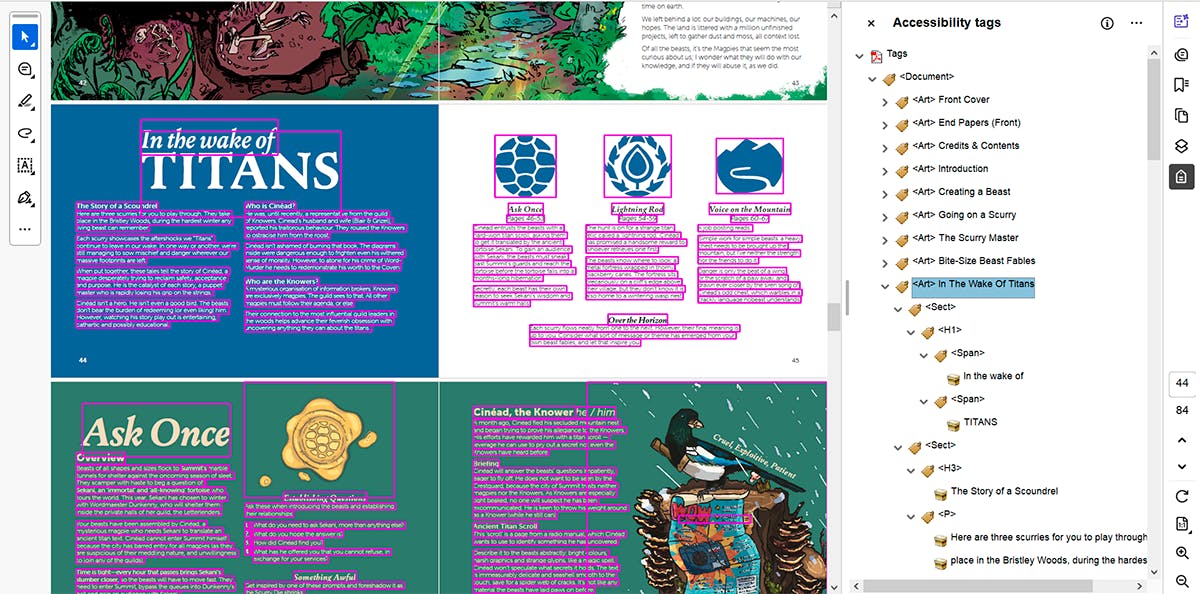Collapse the Tags root node
1200x594 pixels.
click(x=859, y=55)
